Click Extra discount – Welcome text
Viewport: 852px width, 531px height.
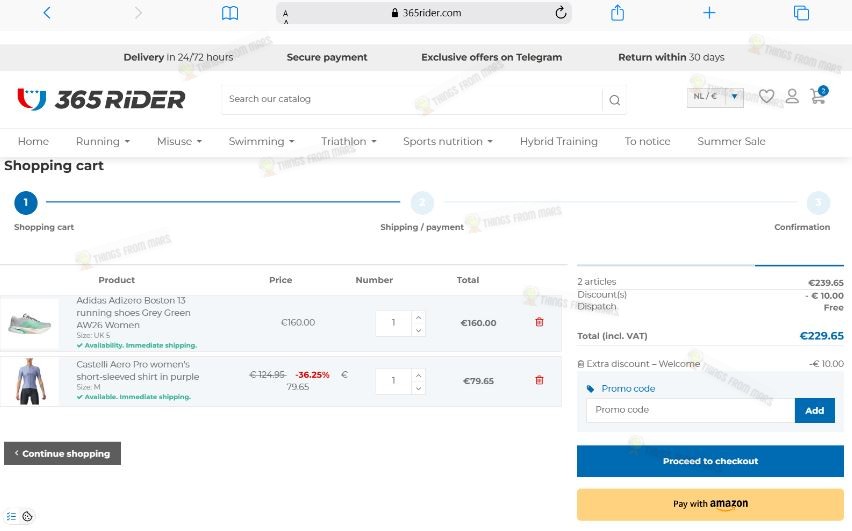click(643, 364)
